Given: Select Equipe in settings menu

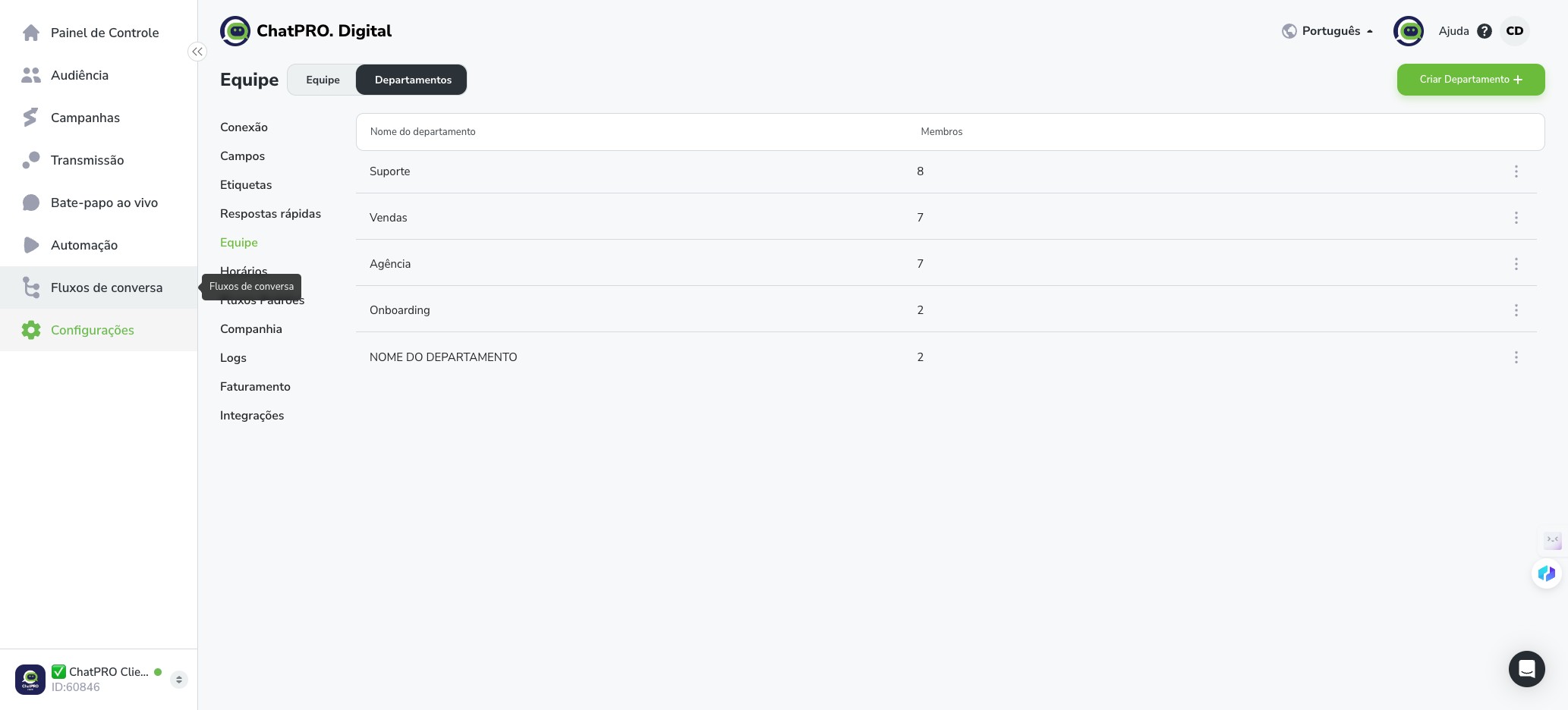Looking at the screenshot, I should coord(239,243).
